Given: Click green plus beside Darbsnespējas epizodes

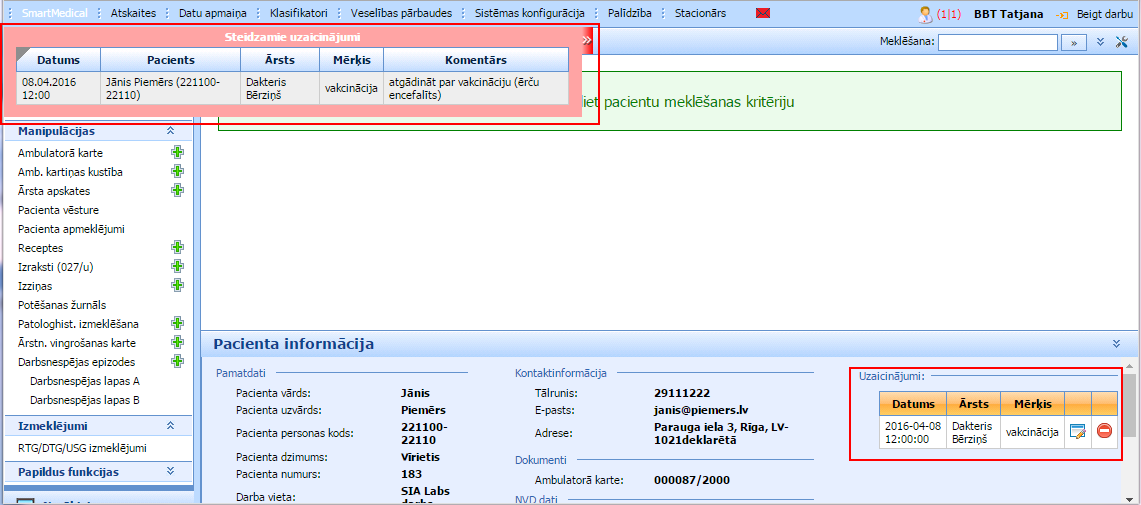Looking at the screenshot, I should pos(177,361).
